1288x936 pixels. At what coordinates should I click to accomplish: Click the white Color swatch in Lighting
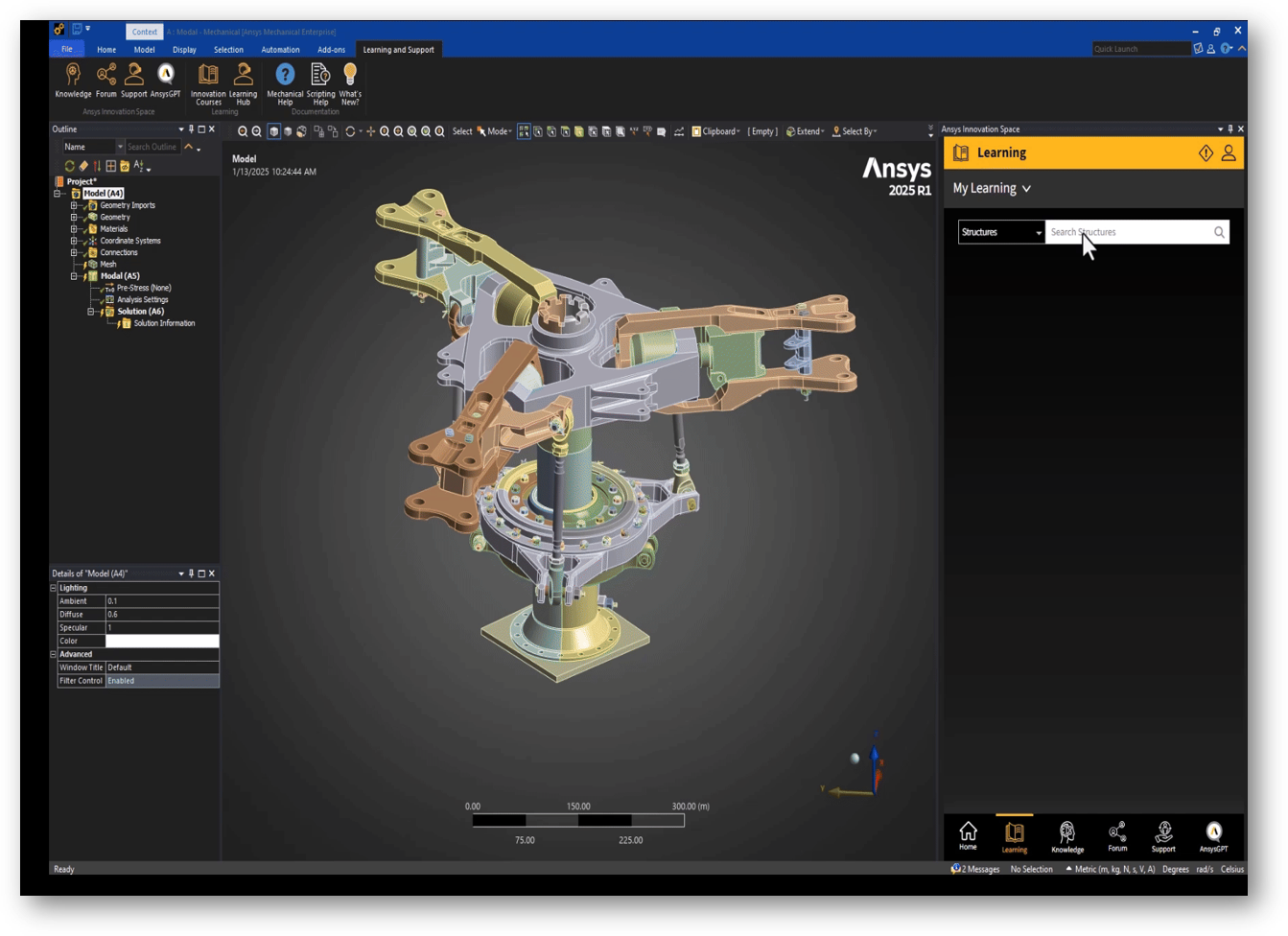point(161,641)
